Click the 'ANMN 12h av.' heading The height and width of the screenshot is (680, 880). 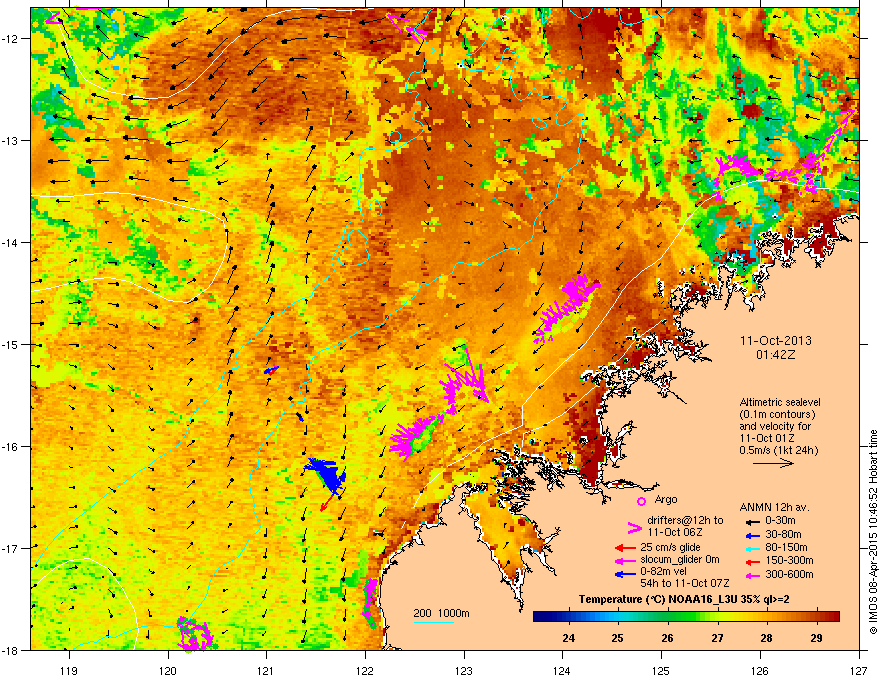click(774, 507)
